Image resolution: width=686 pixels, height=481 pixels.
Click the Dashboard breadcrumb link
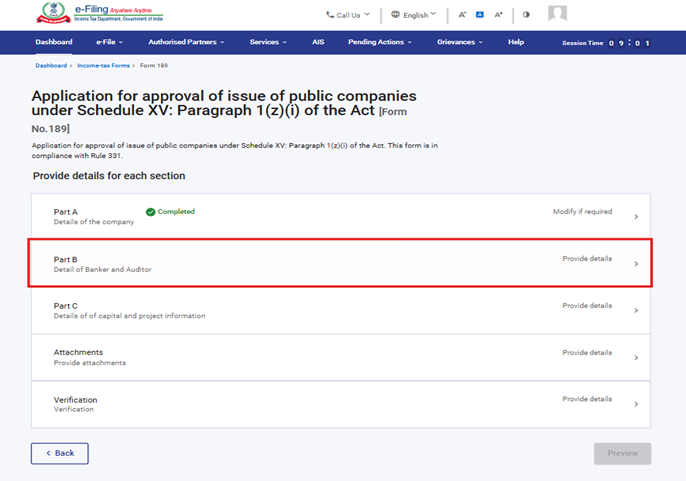[51, 65]
